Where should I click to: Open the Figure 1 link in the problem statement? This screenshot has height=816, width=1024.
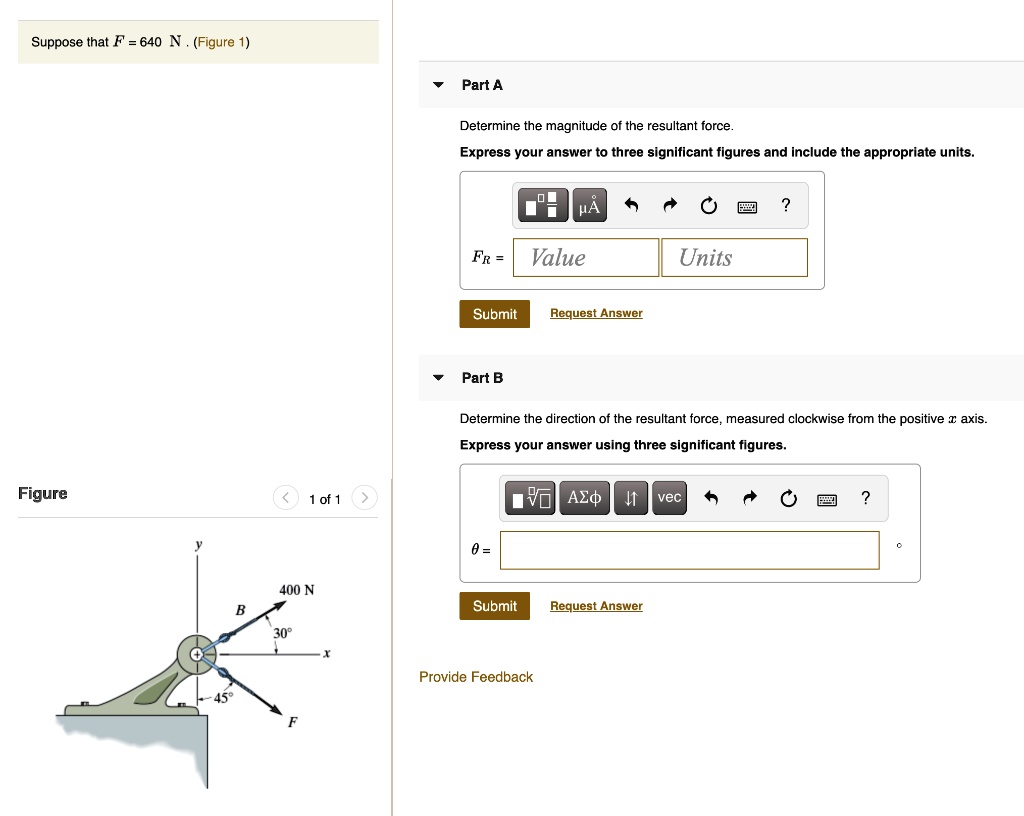point(221,41)
